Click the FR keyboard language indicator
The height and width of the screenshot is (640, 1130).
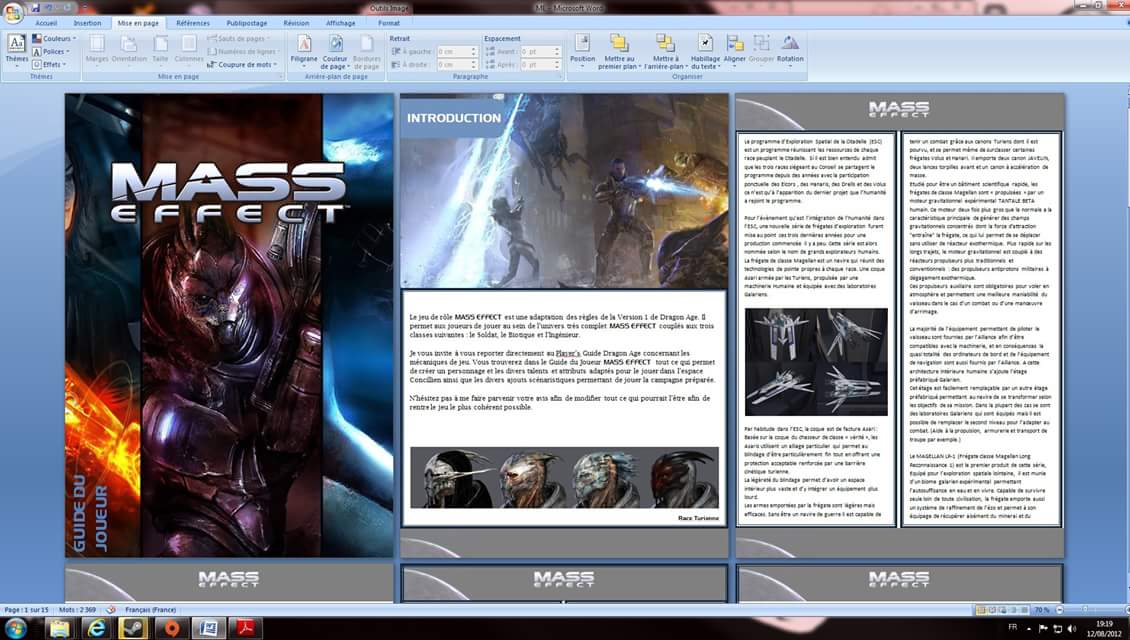pyautogui.click(x=1013, y=628)
